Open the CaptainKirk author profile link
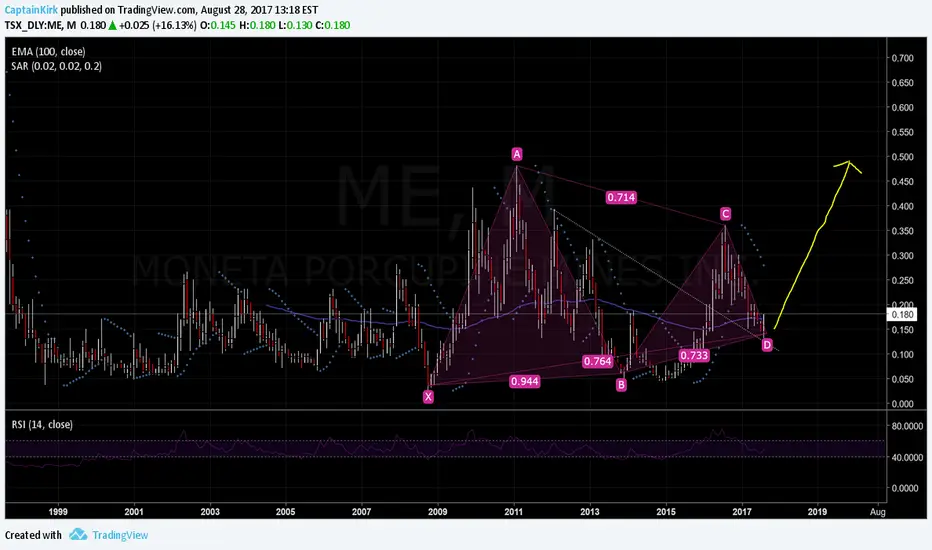The image size is (932, 550). point(32,10)
